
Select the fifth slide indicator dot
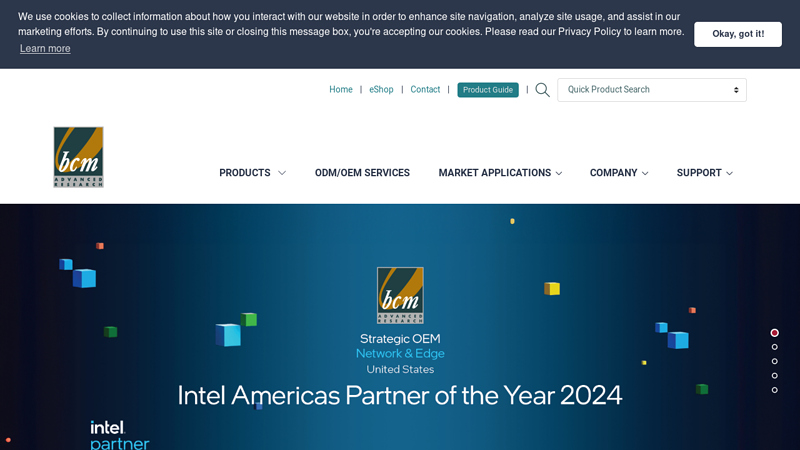tap(774, 390)
